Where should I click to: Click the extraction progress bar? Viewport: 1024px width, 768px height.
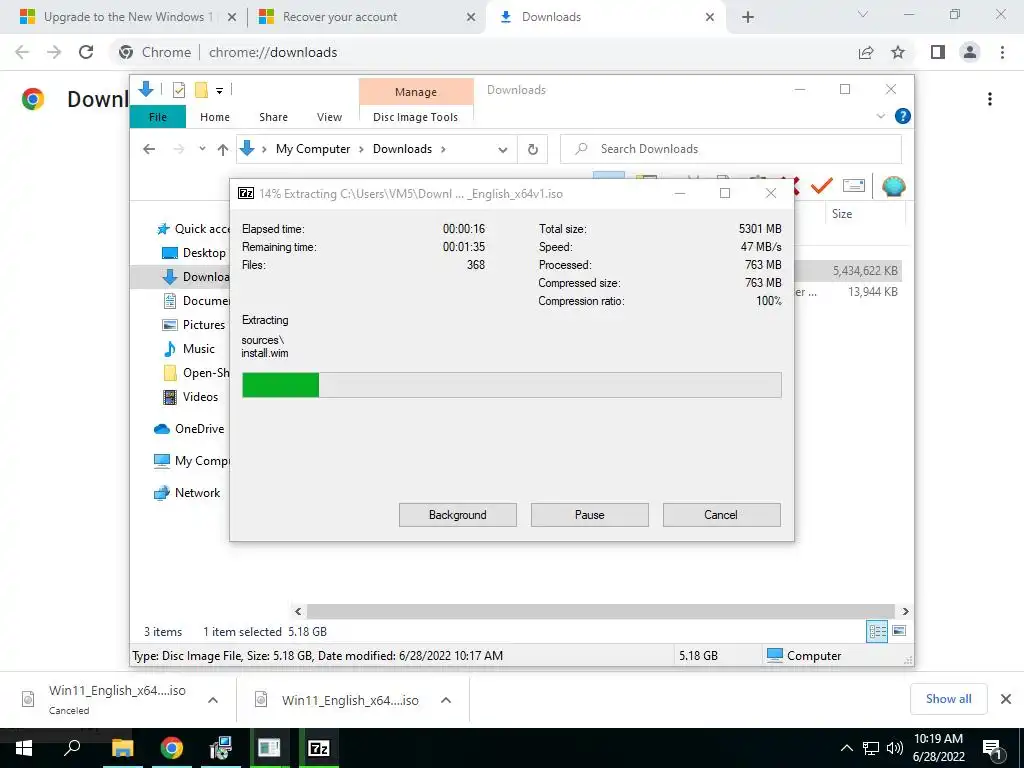(x=511, y=385)
